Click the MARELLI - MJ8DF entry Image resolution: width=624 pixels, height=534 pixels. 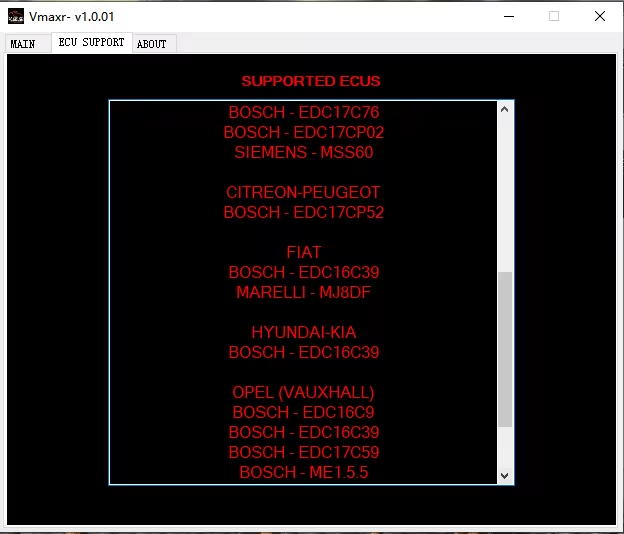(x=304, y=292)
